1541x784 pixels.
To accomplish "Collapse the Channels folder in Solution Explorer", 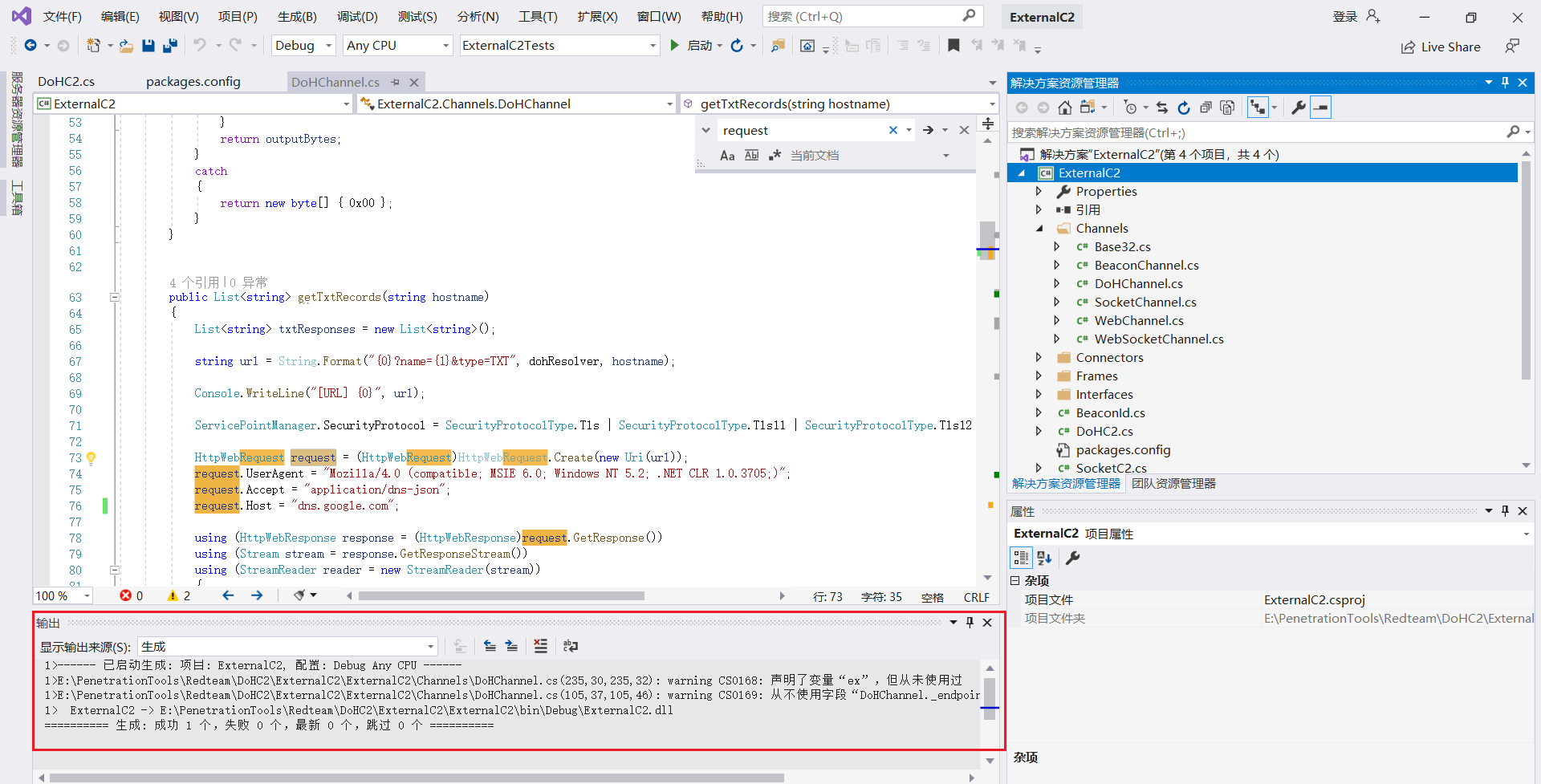I will coord(1039,229).
